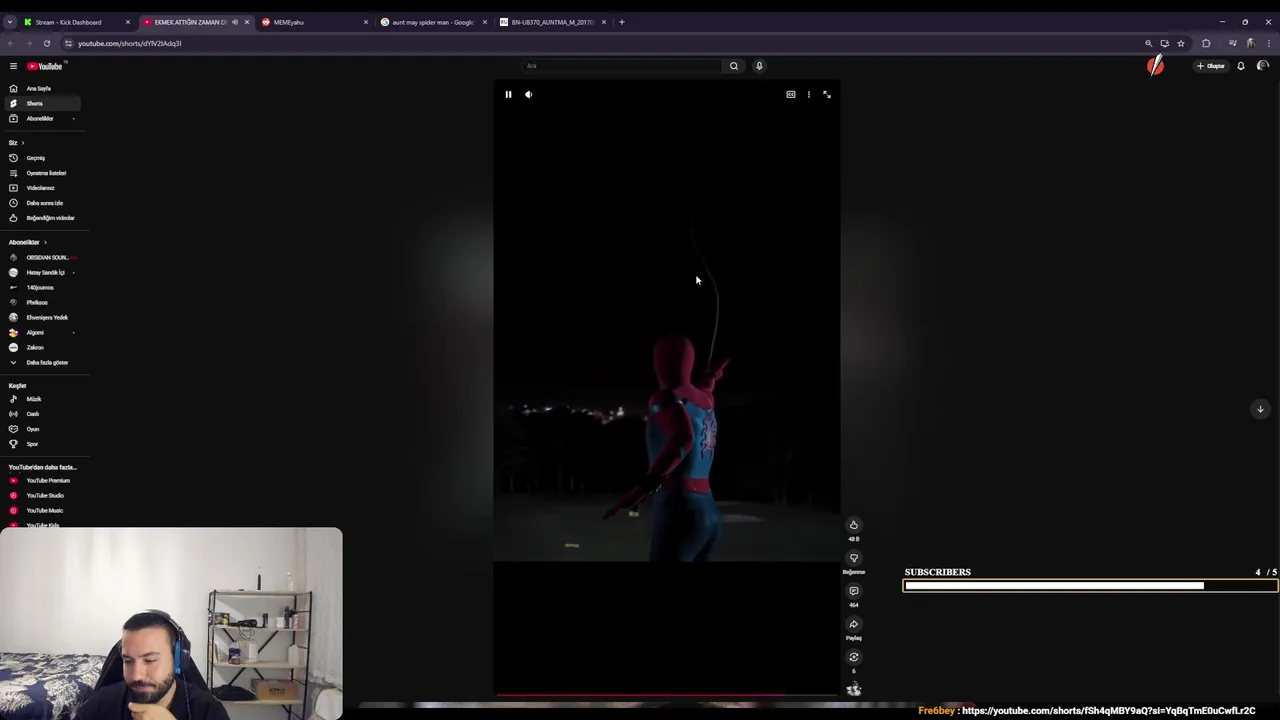The width and height of the screenshot is (1280, 720).
Task: Click in the YouTube search box
Action: click(x=622, y=66)
